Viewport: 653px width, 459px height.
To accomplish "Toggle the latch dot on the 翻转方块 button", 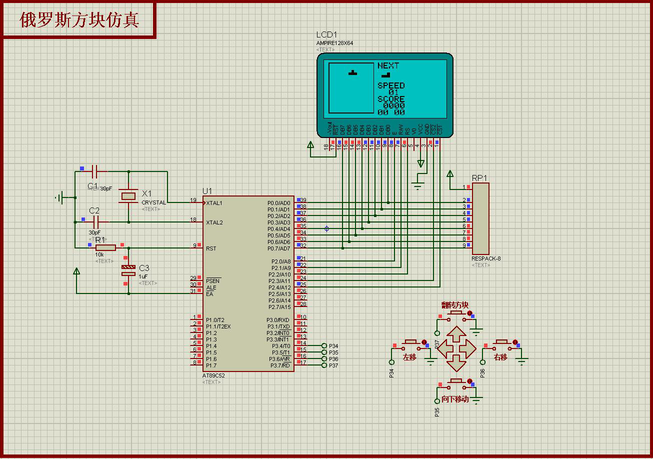I will coord(469,313).
